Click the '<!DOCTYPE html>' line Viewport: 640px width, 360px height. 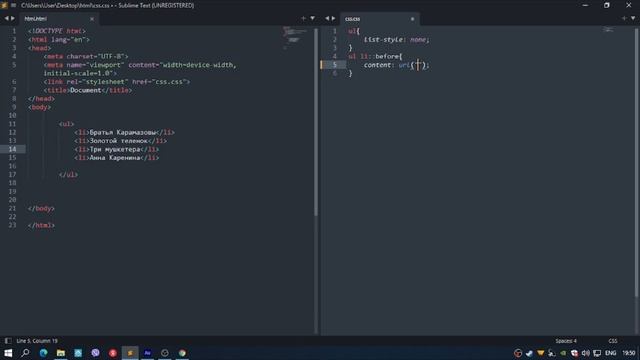(57, 31)
